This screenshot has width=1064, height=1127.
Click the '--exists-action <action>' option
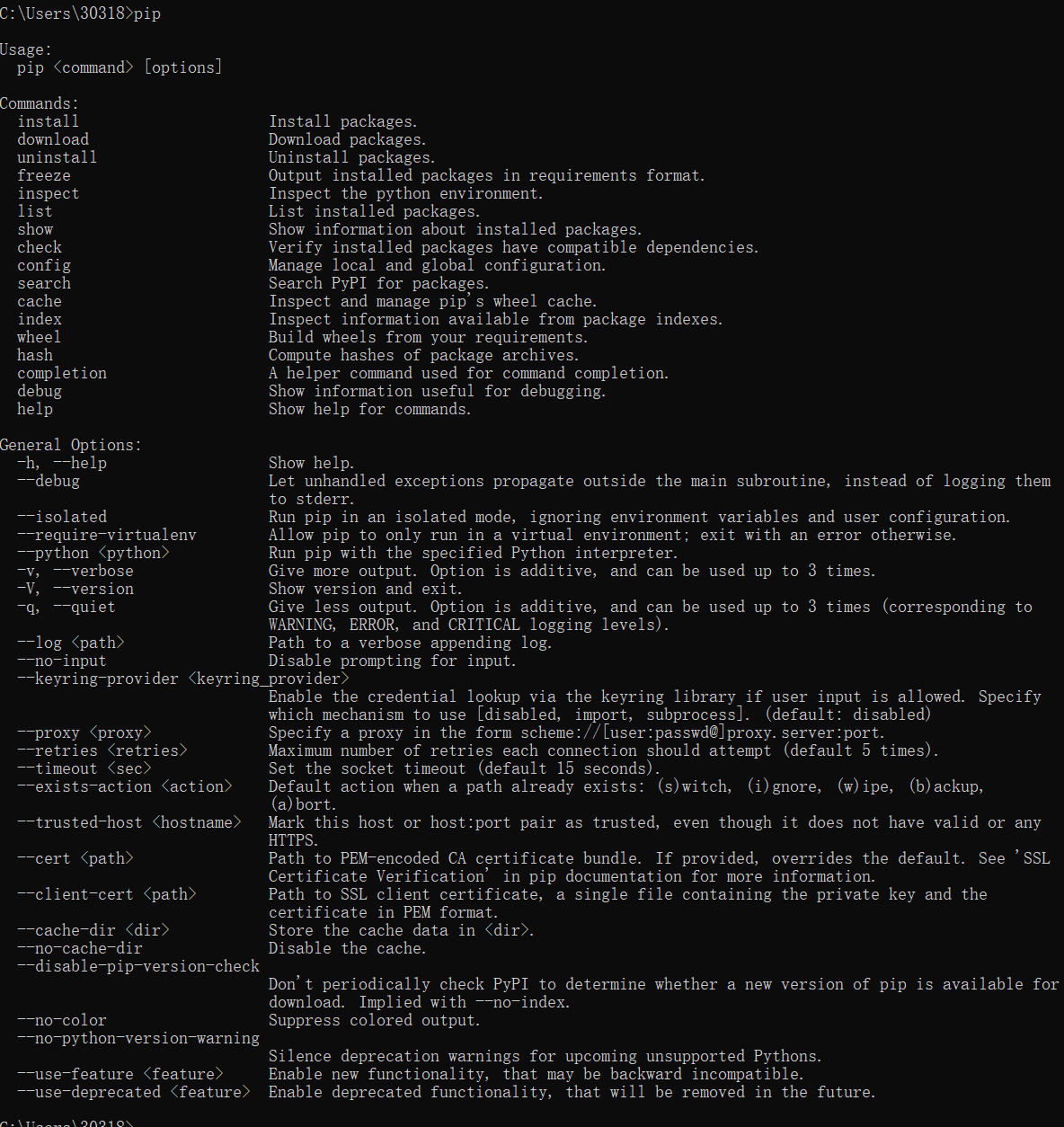click(x=124, y=786)
